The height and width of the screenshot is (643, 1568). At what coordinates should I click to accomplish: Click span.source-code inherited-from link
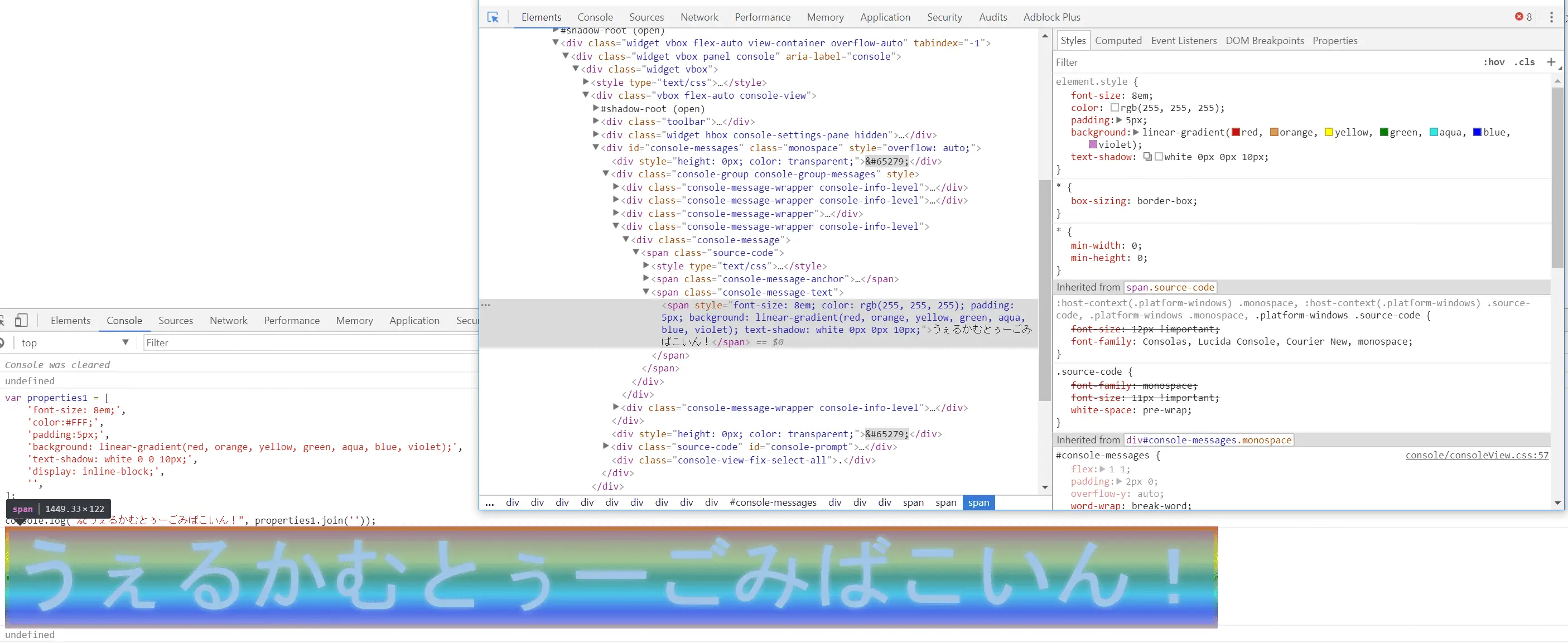[x=1169, y=288]
